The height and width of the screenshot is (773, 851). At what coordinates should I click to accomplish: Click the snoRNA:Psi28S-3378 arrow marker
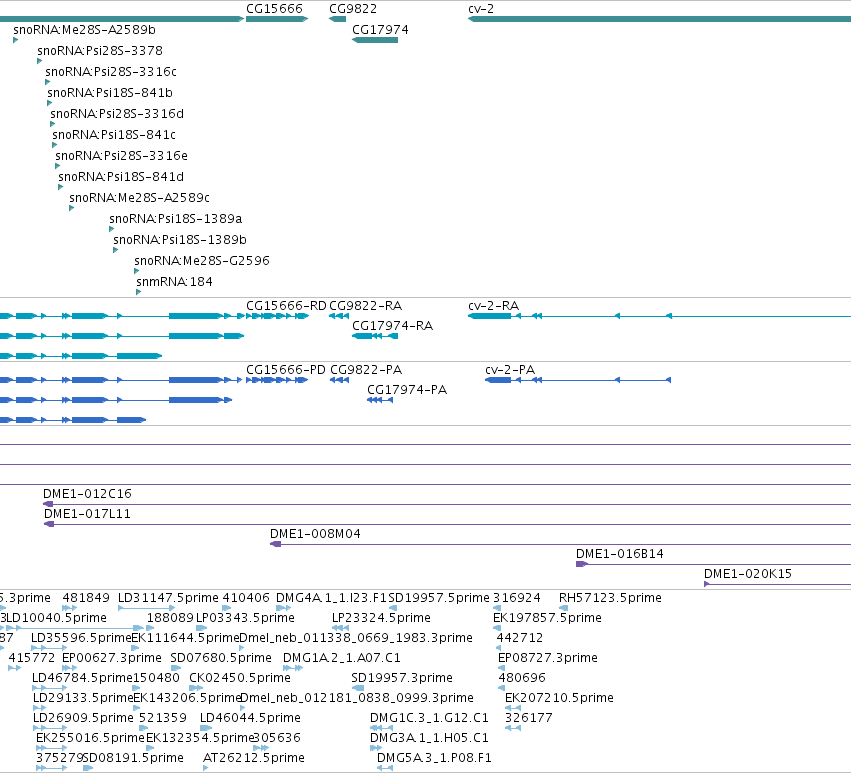point(39,61)
